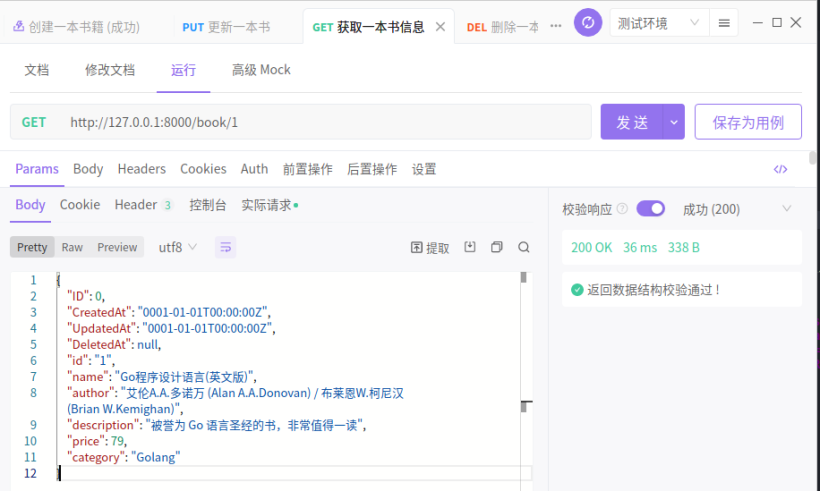
Task: Search the response with magnifier icon
Action: coord(524,247)
